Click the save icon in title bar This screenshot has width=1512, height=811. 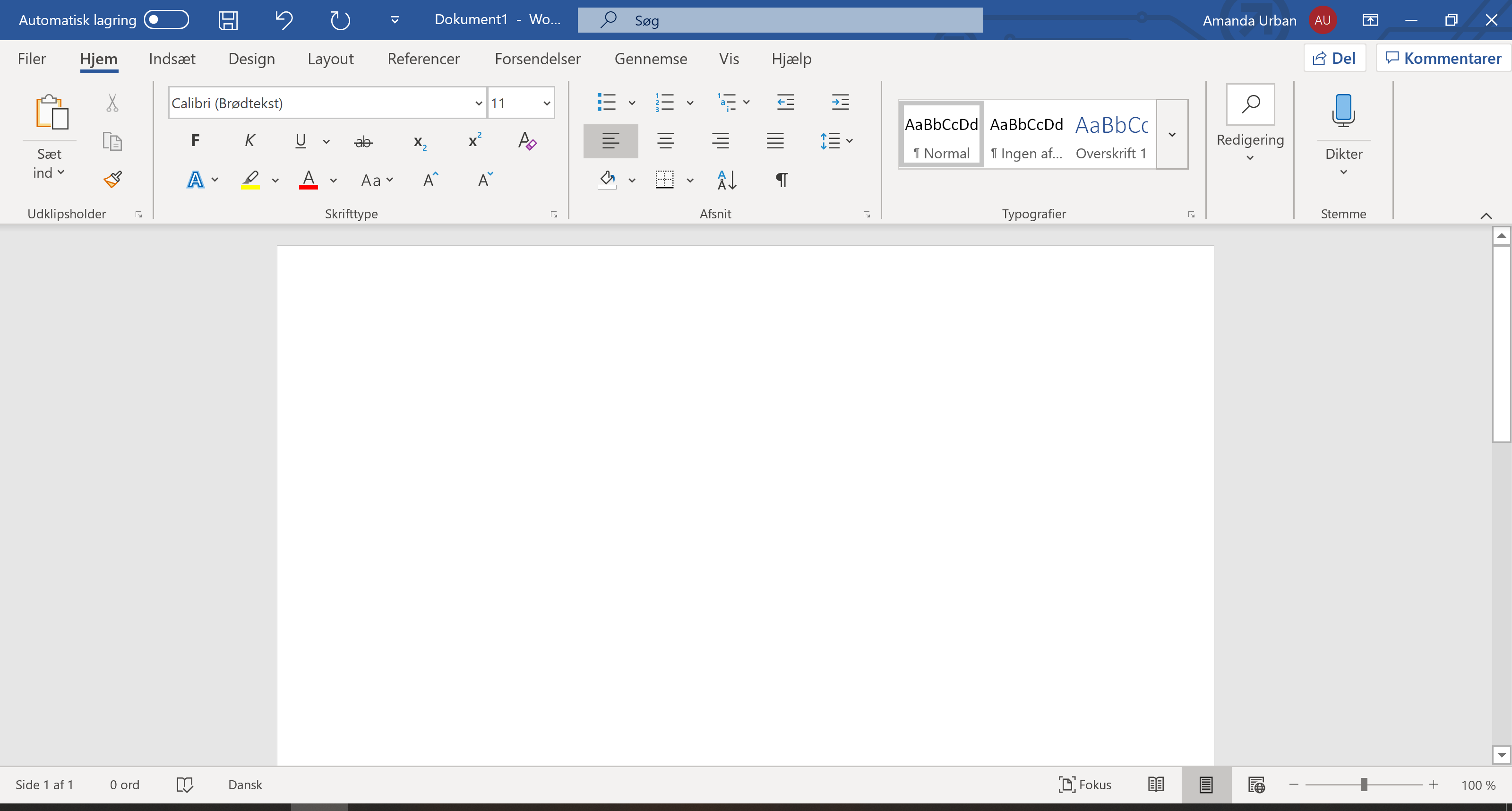click(x=228, y=20)
